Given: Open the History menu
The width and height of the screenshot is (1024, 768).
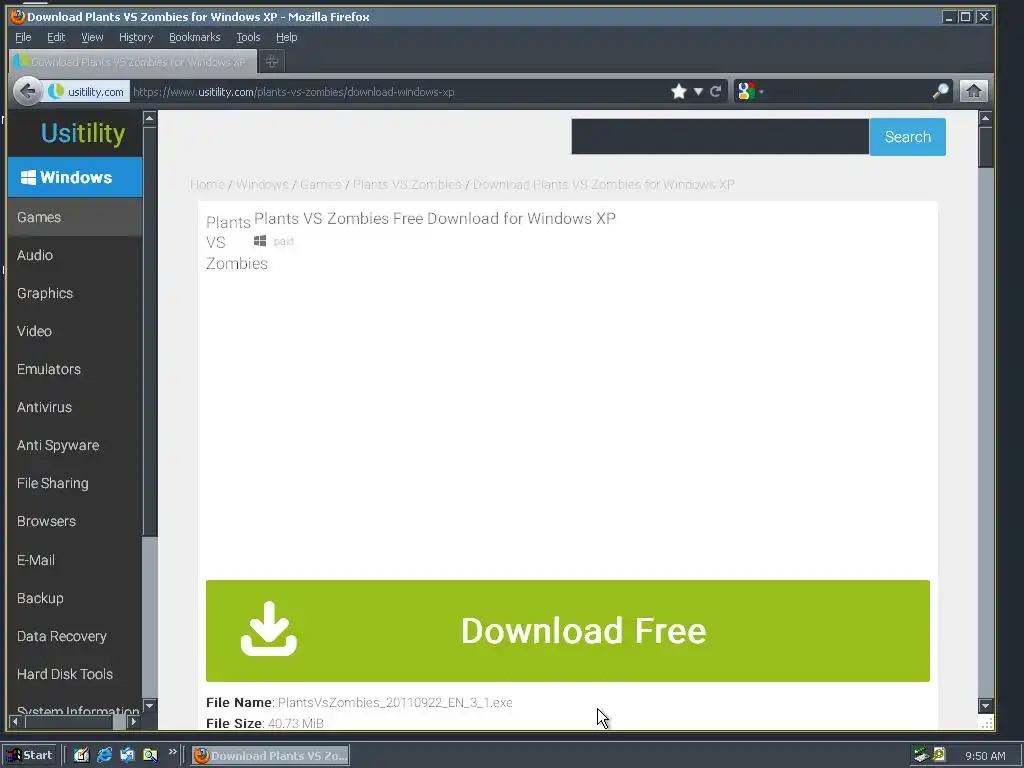Looking at the screenshot, I should coord(136,37).
